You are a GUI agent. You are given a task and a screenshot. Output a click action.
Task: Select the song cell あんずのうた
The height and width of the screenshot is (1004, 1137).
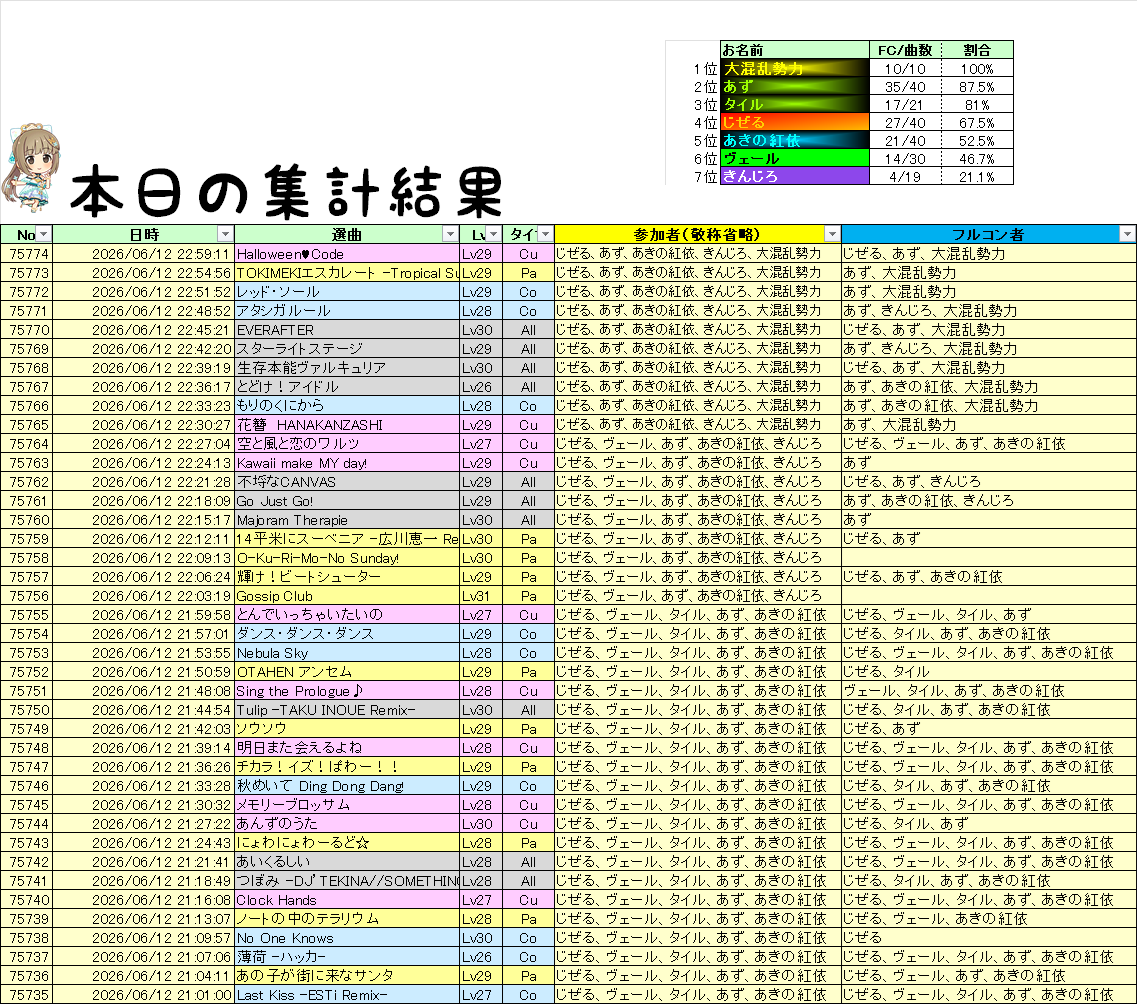(x=347, y=823)
